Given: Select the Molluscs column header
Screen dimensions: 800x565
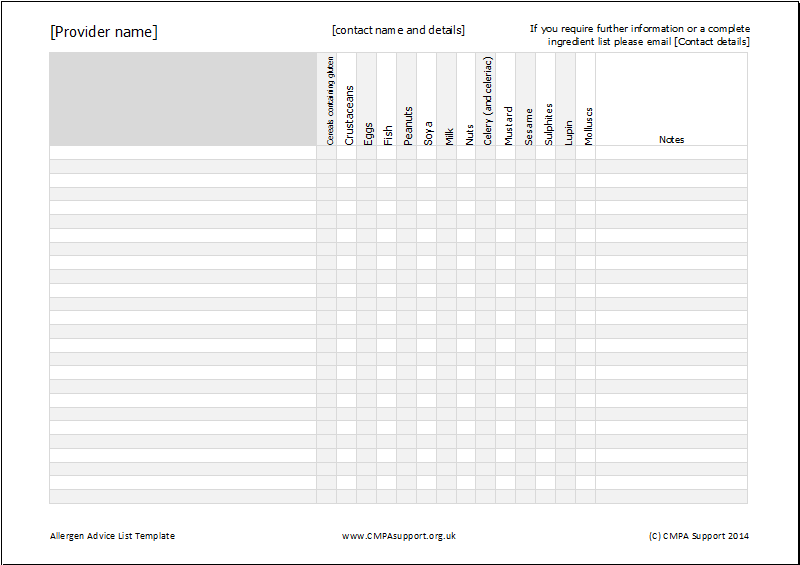Looking at the screenshot, I should (588, 126).
